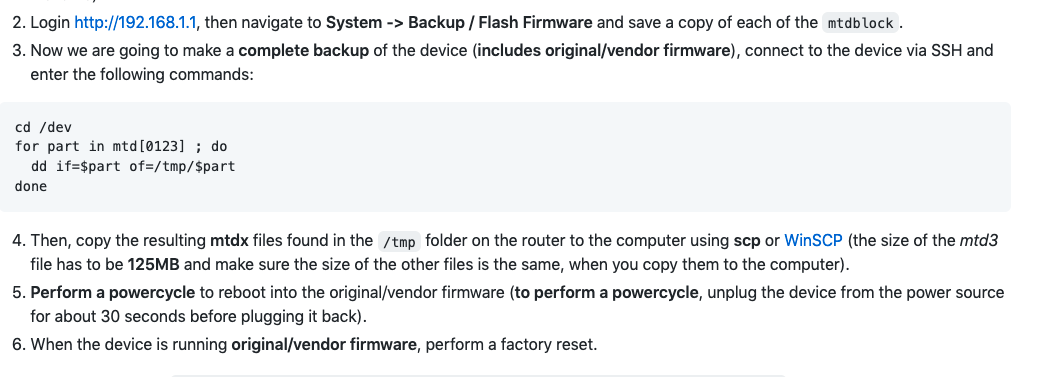Image resolution: width=1045 pixels, height=377 pixels.
Task: Open the http://192.168.1.1 link
Action: 135,23
